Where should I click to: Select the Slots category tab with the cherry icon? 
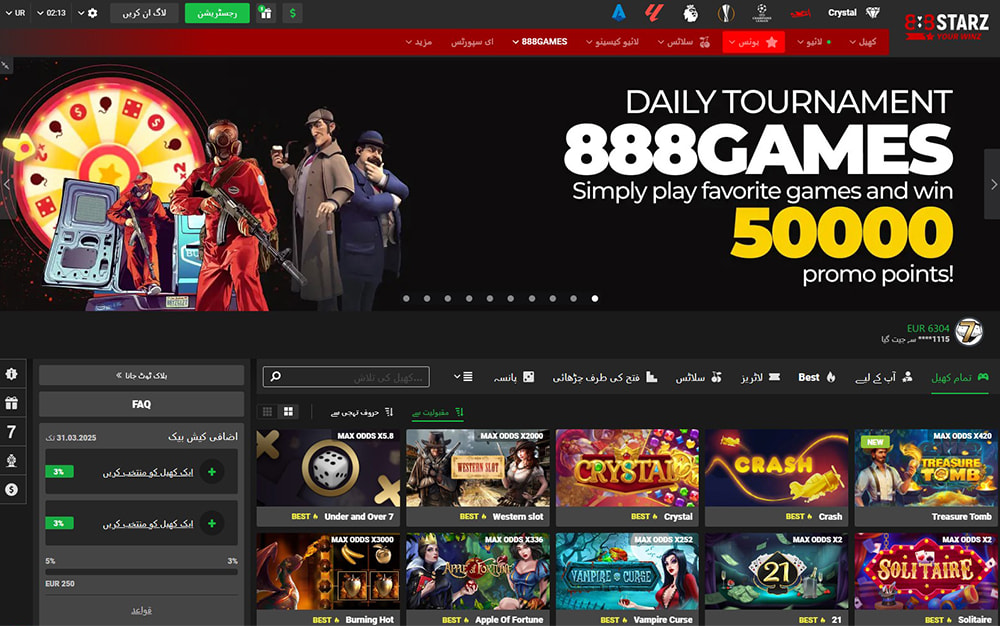[699, 377]
